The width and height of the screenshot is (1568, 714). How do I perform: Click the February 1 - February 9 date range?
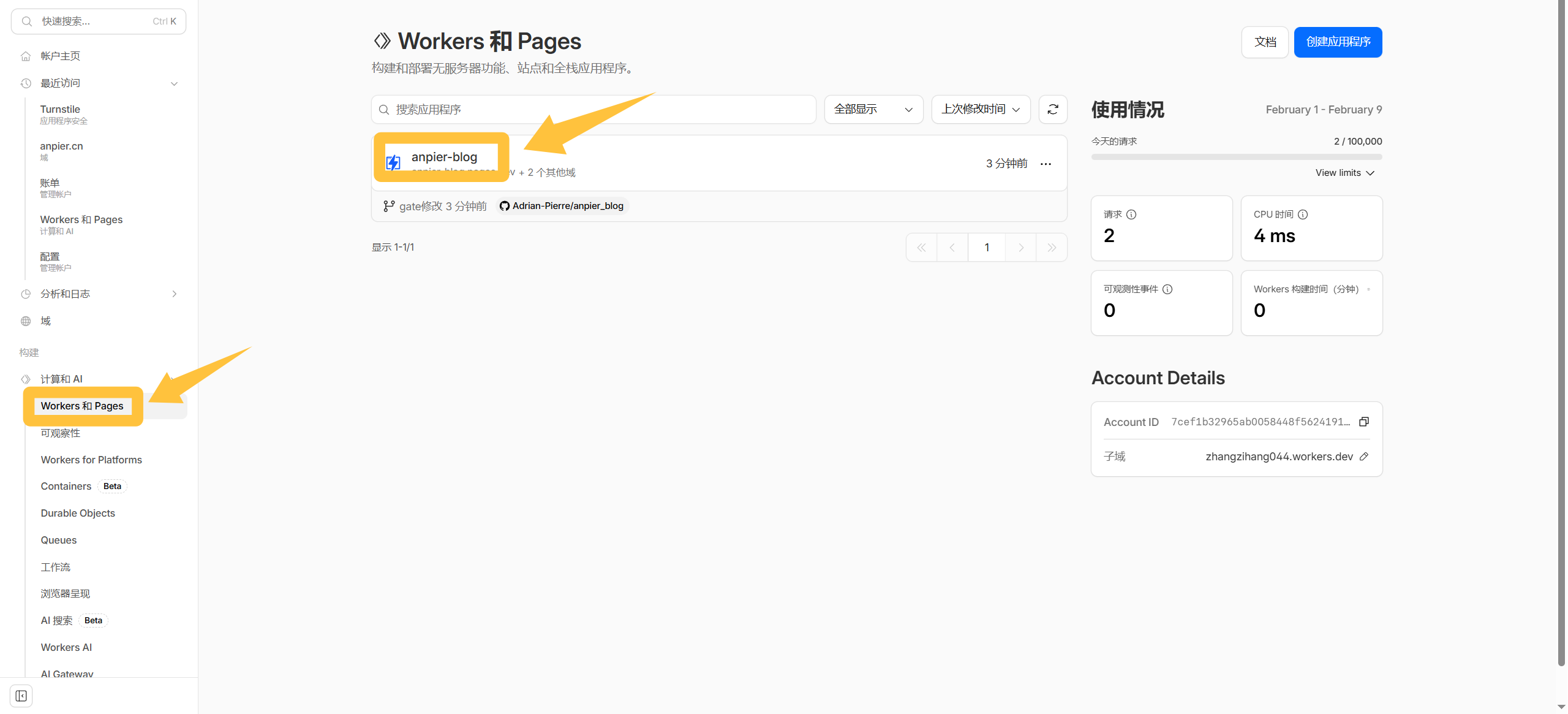[1324, 110]
